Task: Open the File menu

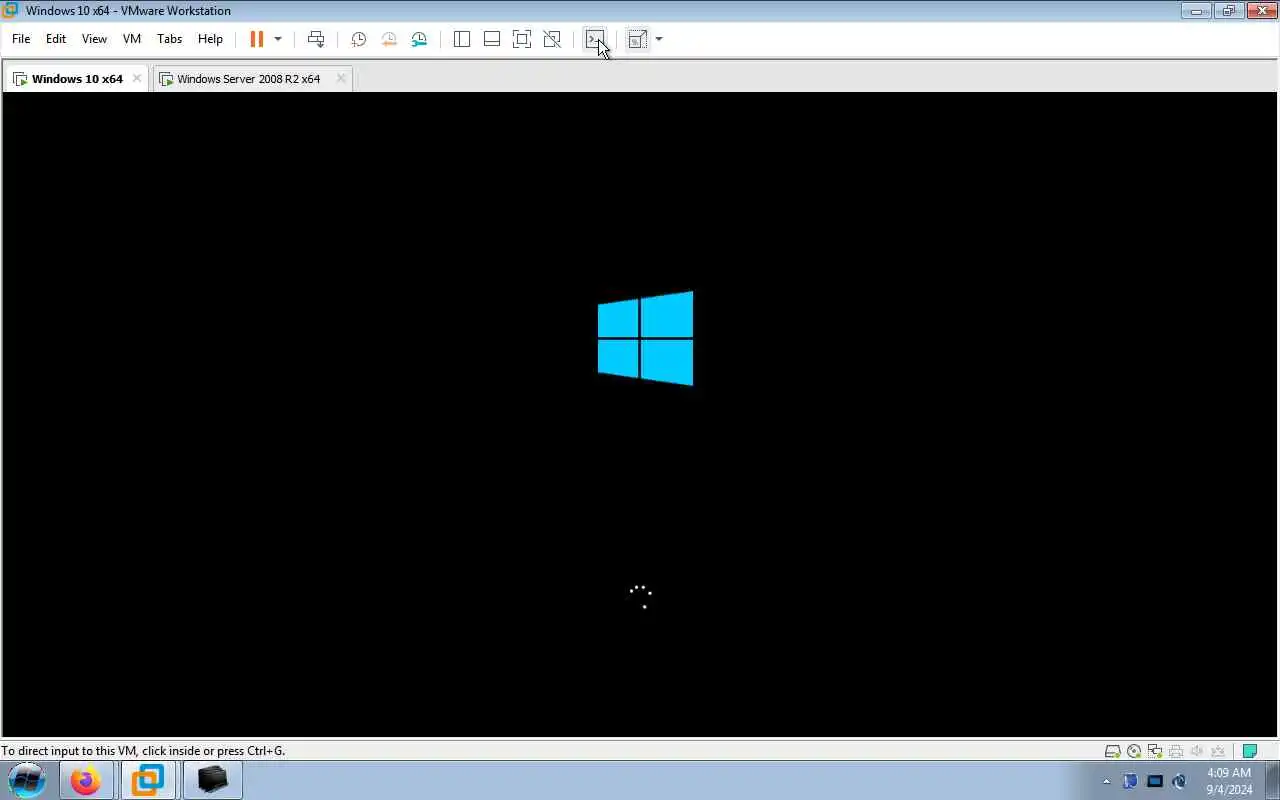Action: point(21,39)
